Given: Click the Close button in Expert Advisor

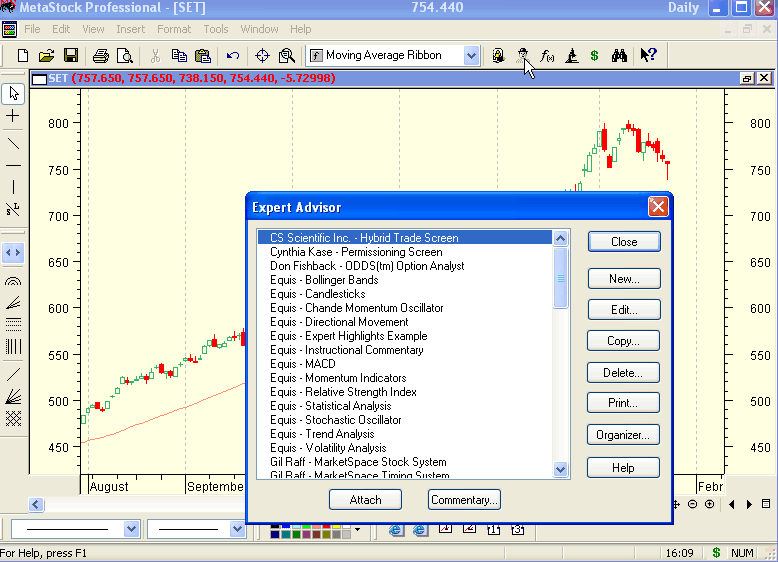Looking at the screenshot, I should point(624,242).
